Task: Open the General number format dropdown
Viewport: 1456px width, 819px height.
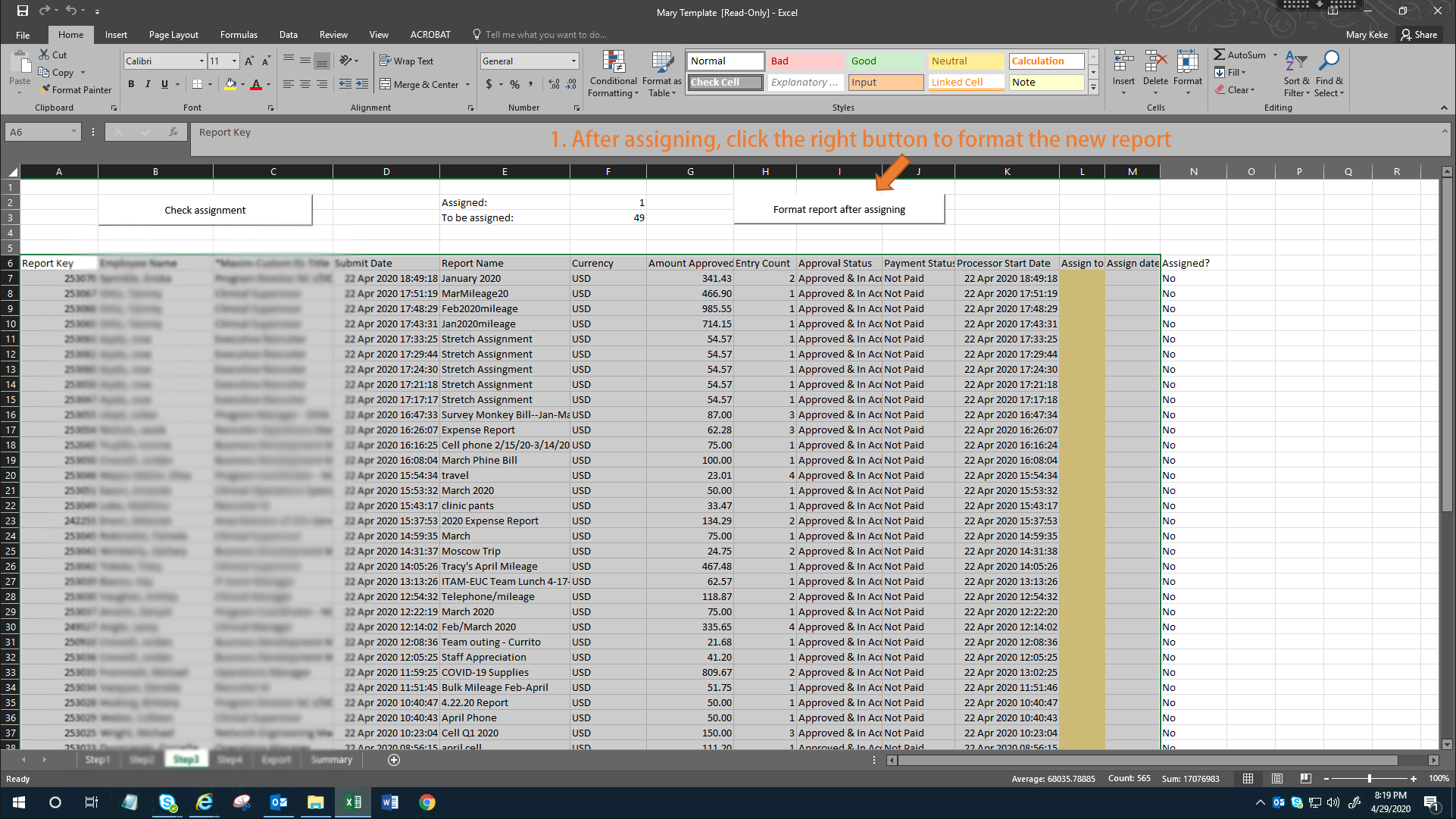Action: (x=573, y=61)
